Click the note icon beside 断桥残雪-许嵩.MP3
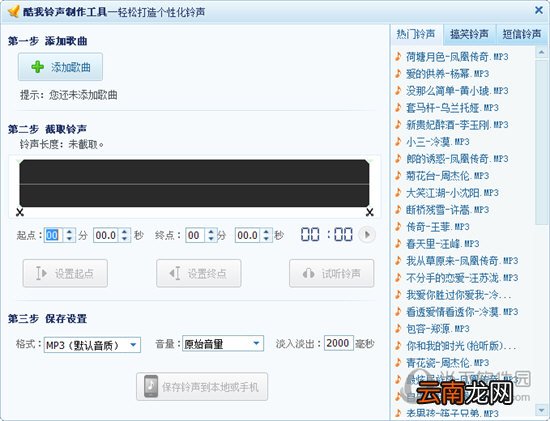 point(398,209)
